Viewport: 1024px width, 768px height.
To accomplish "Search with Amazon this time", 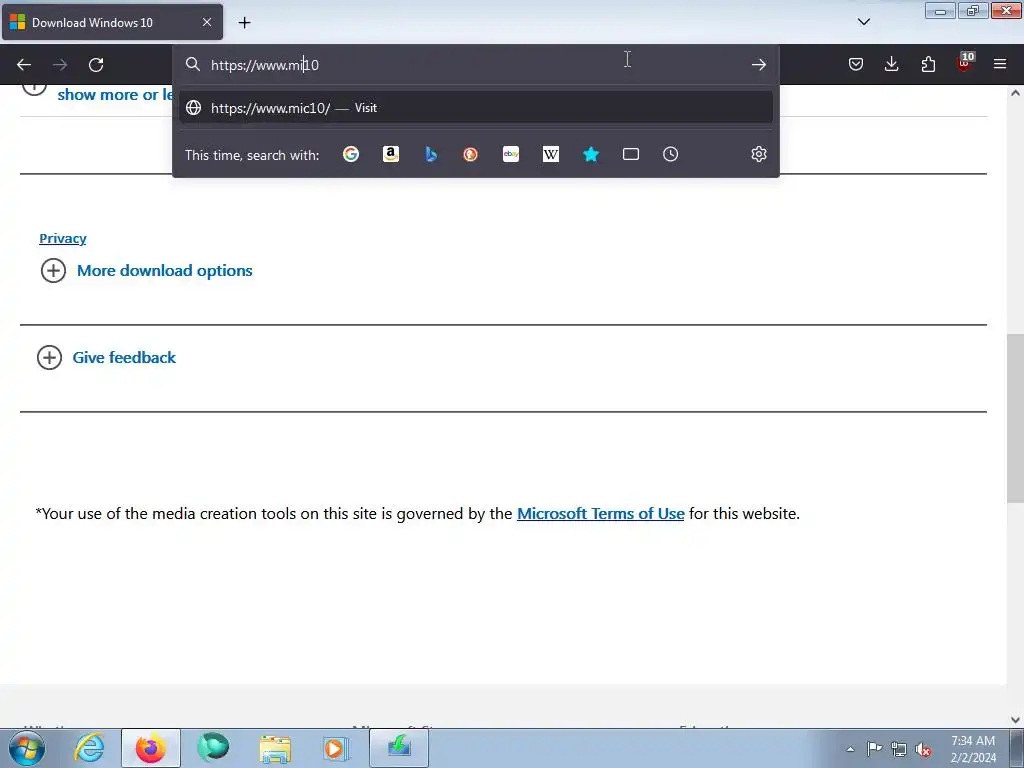I will pos(391,154).
